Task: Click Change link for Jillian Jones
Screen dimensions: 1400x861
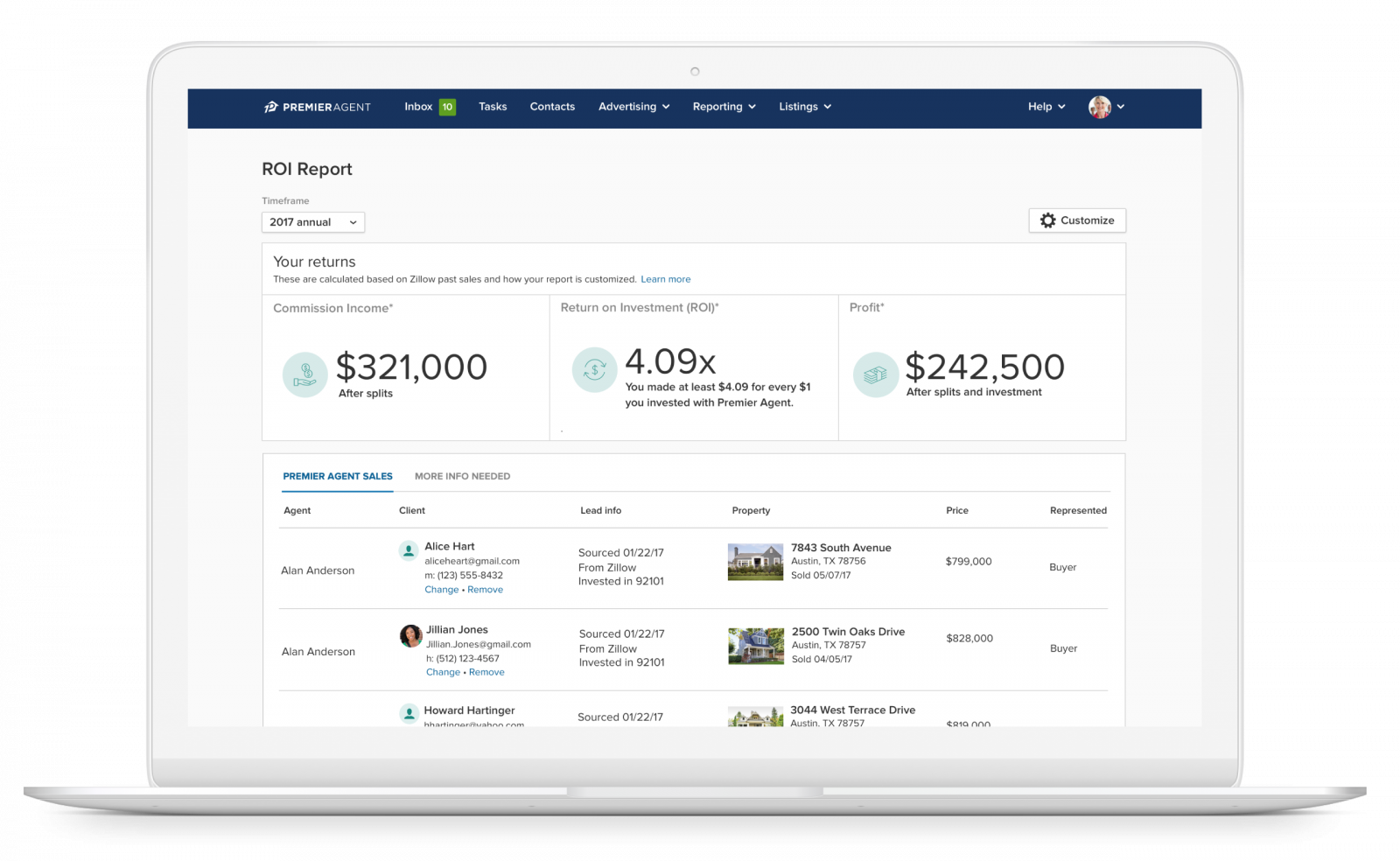Action: (x=443, y=672)
